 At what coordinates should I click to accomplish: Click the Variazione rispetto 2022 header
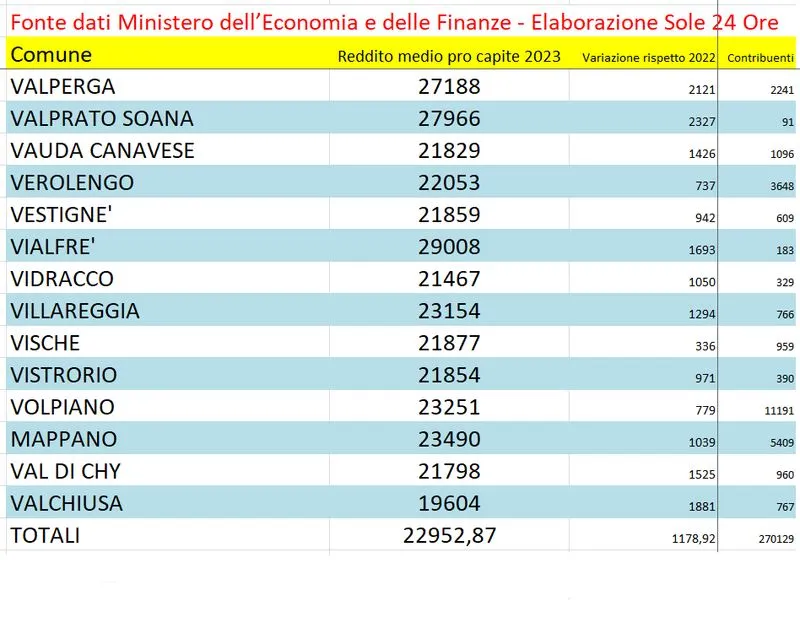(649, 58)
